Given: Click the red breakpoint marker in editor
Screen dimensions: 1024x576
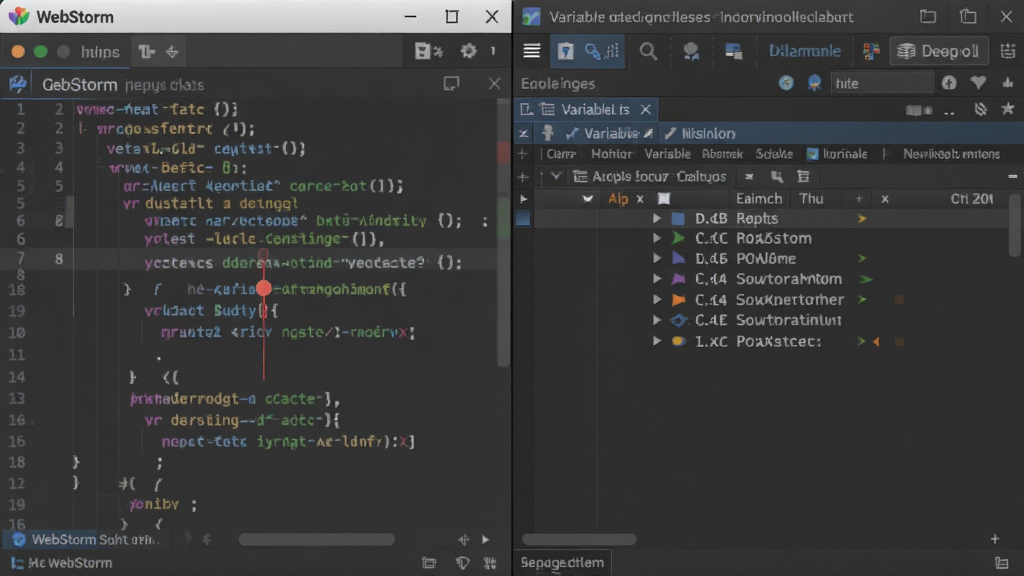Looking at the screenshot, I should point(264,288).
